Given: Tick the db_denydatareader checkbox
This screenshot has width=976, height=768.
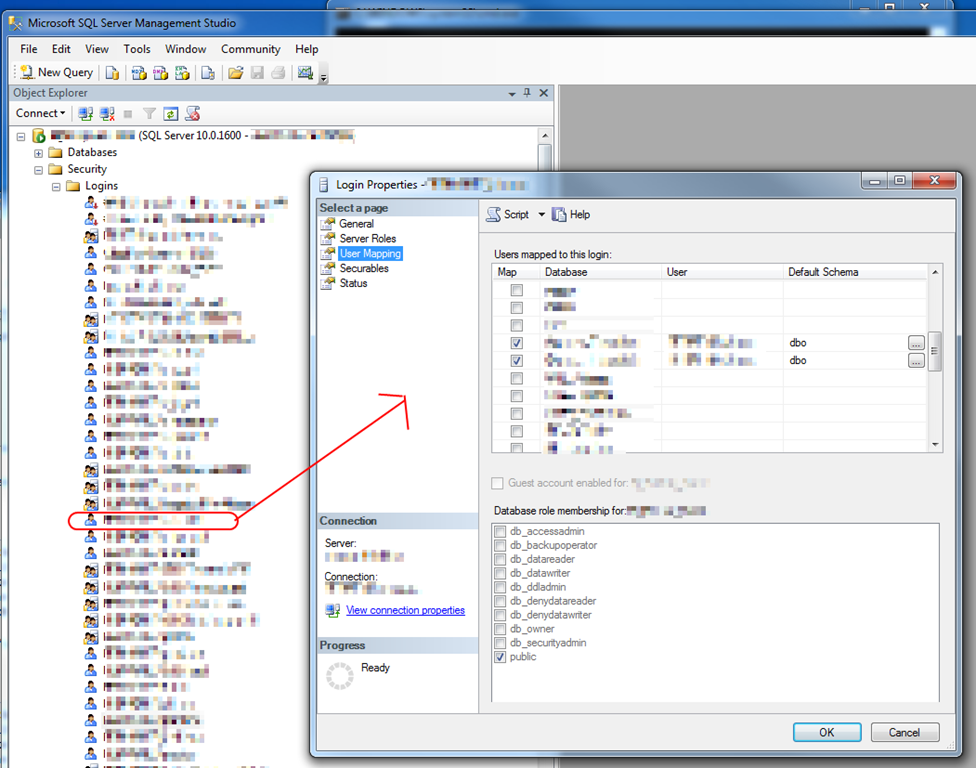Looking at the screenshot, I should (500, 601).
